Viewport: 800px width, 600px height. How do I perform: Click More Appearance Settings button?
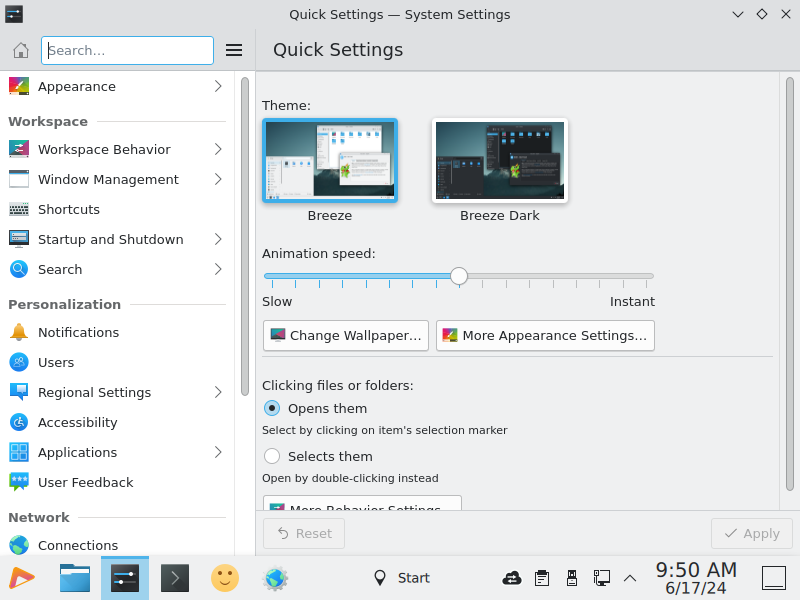pyautogui.click(x=545, y=335)
